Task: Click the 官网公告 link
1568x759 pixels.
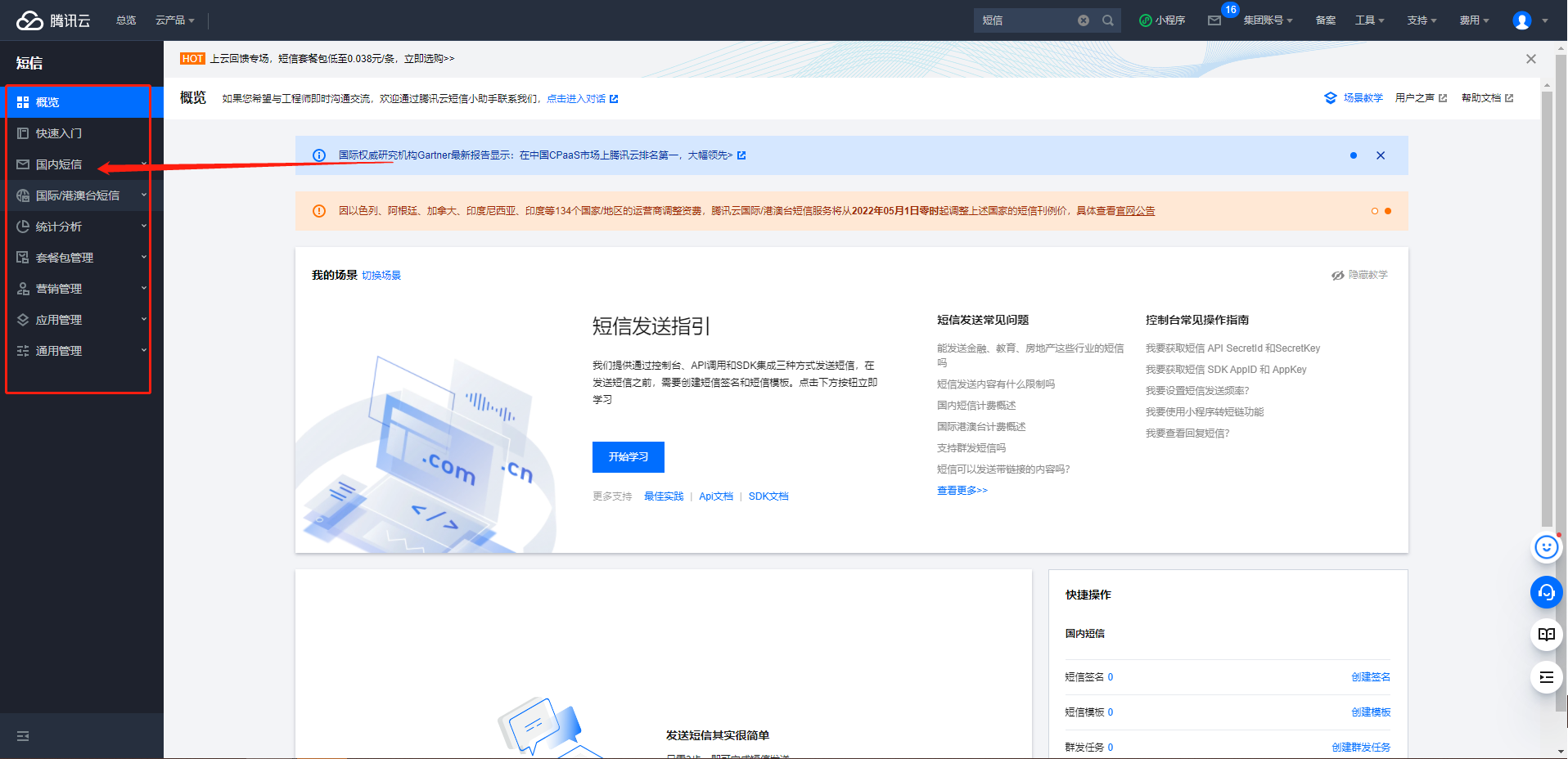Action: pos(1135,211)
